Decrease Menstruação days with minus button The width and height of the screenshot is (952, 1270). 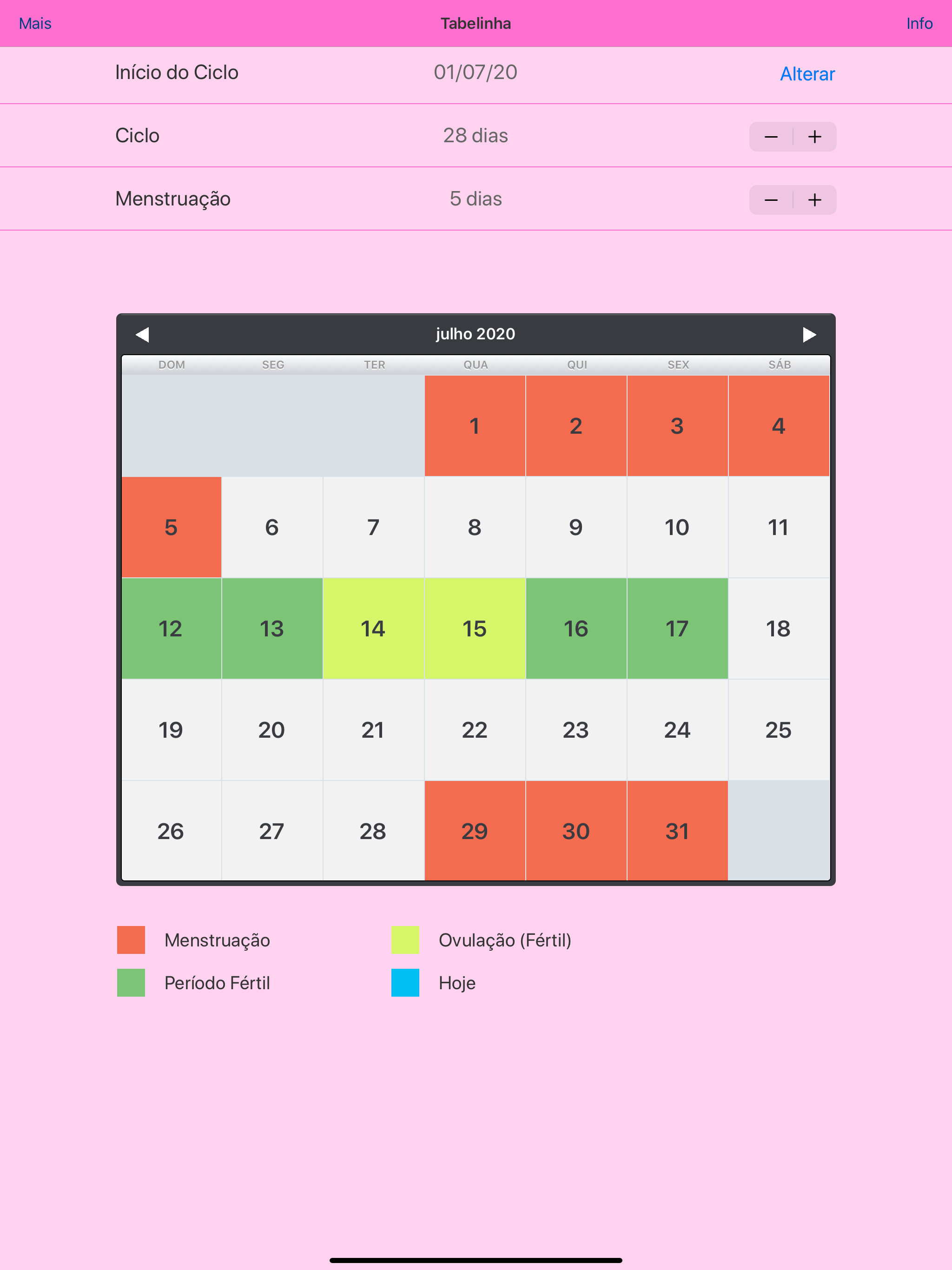[771, 200]
